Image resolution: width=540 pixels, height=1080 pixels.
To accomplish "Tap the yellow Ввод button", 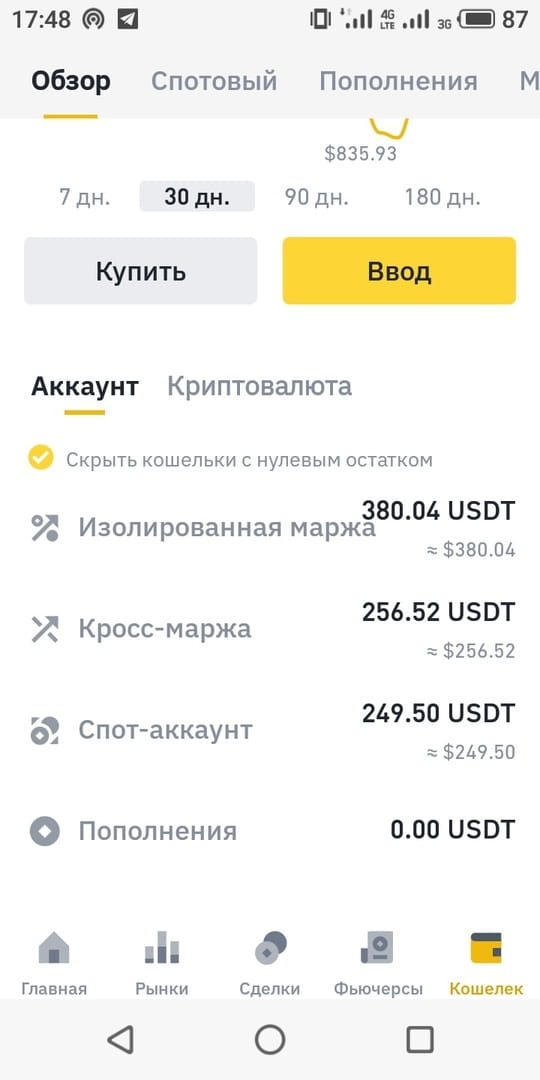I will [399, 271].
